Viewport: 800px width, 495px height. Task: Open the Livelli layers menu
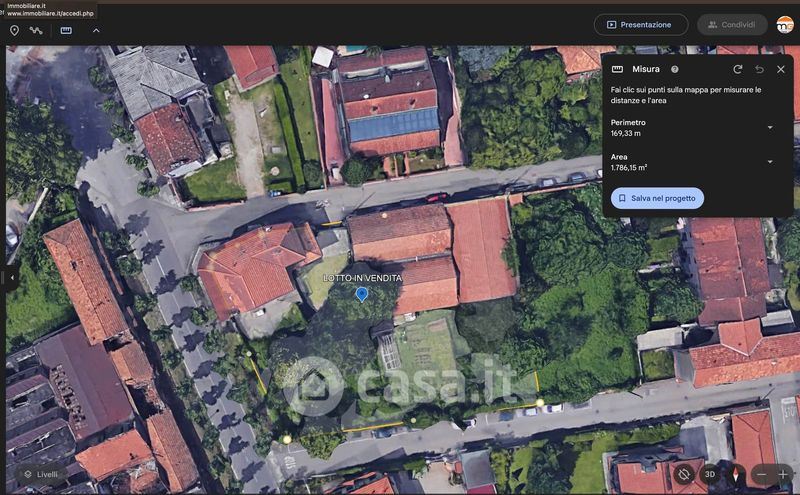pos(40,474)
